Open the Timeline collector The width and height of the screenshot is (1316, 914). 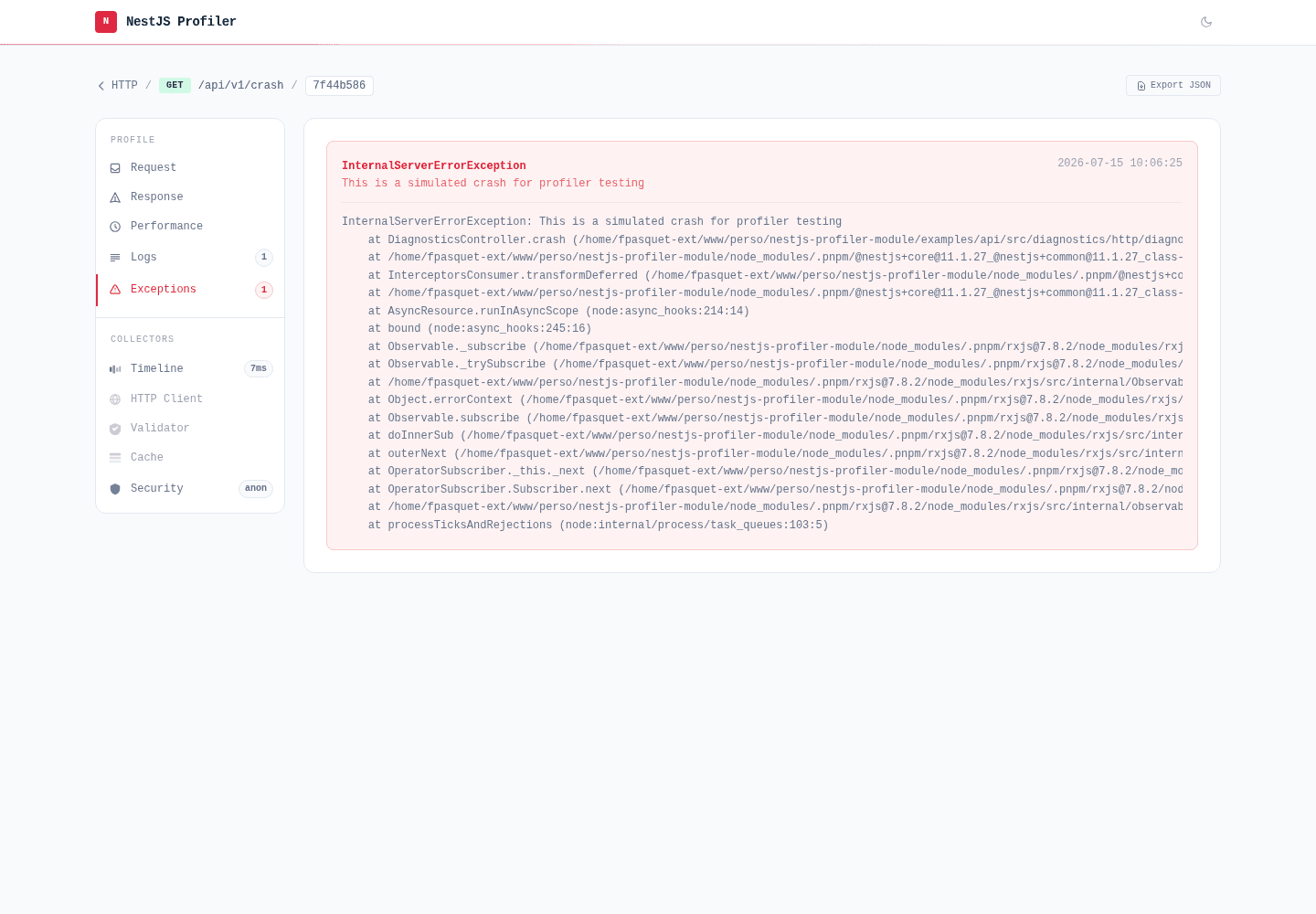190,369
